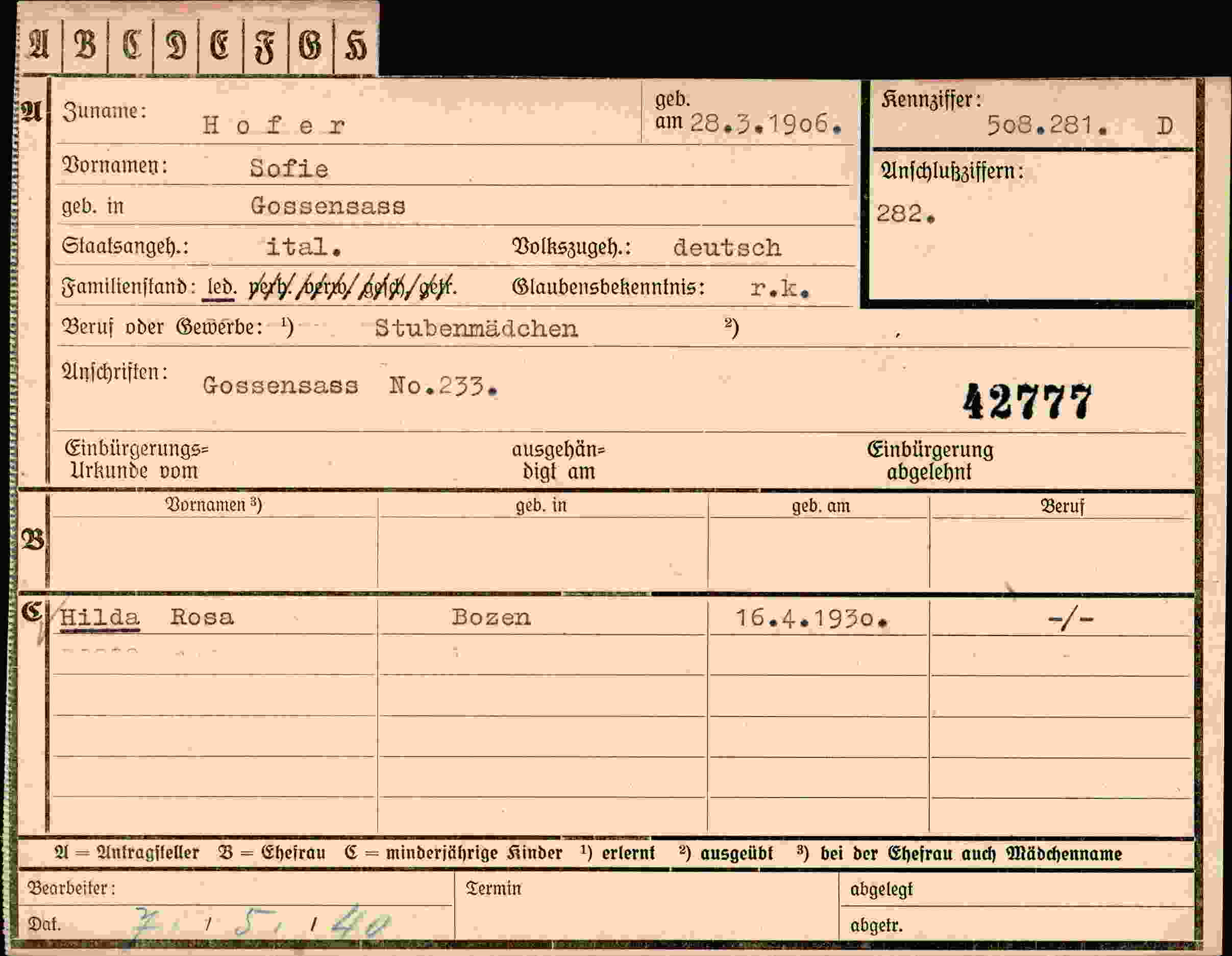Viewport: 1232px width, 956px height.
Task: Select index tab letter E
Action: (x=220, y=45)
